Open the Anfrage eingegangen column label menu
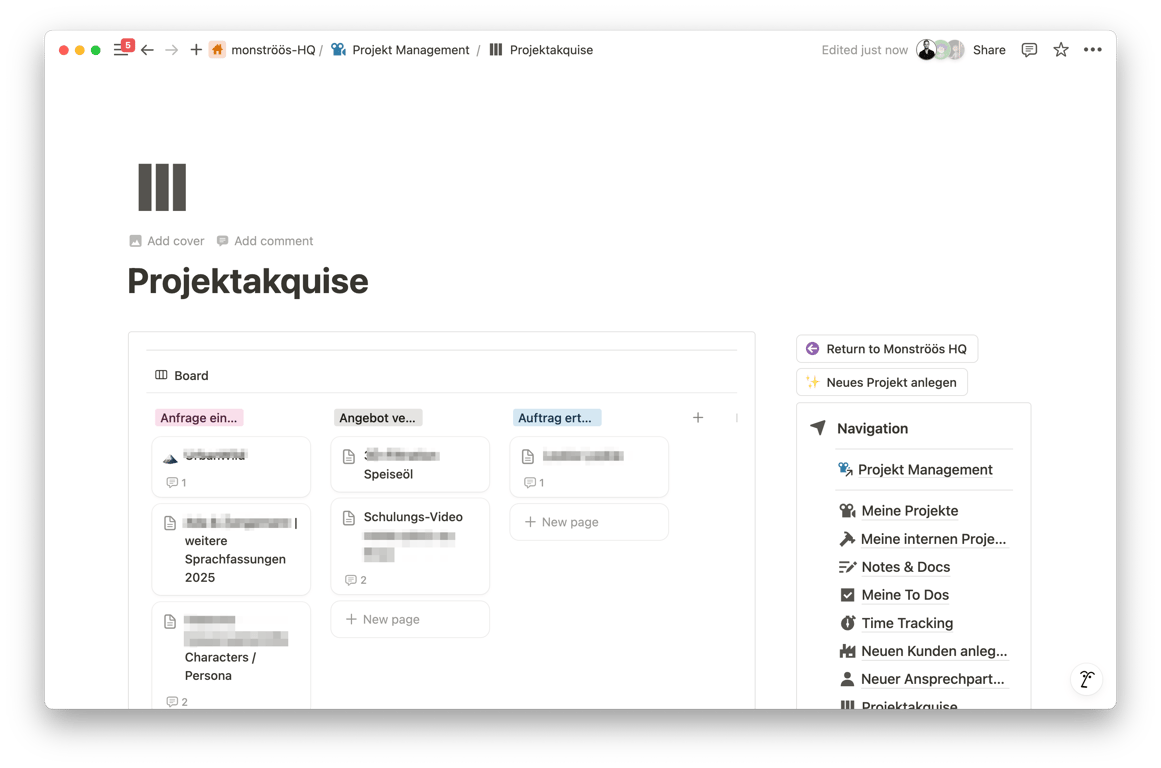 click(199, 417)
